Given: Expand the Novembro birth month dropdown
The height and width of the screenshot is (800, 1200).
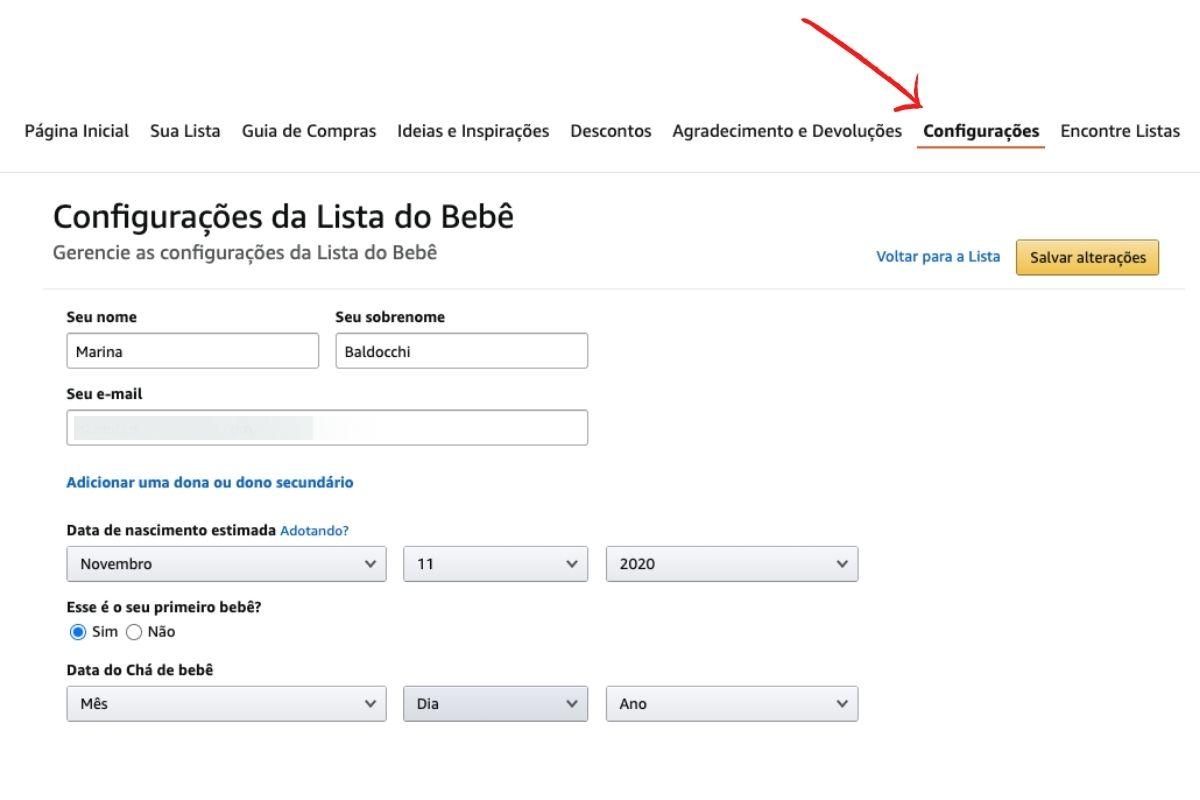Looking at the screenshot, I should point(226,564).
